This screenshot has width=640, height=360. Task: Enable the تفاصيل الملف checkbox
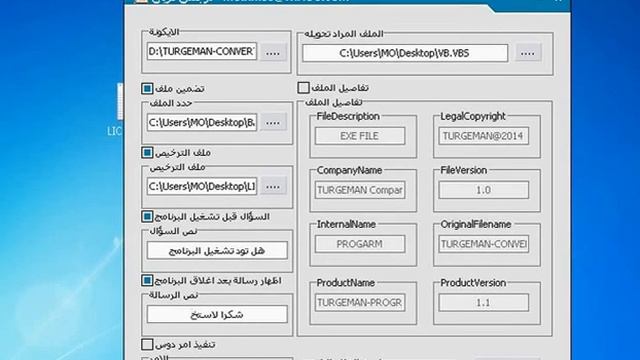pyautogui.click(x=303, y=87)
